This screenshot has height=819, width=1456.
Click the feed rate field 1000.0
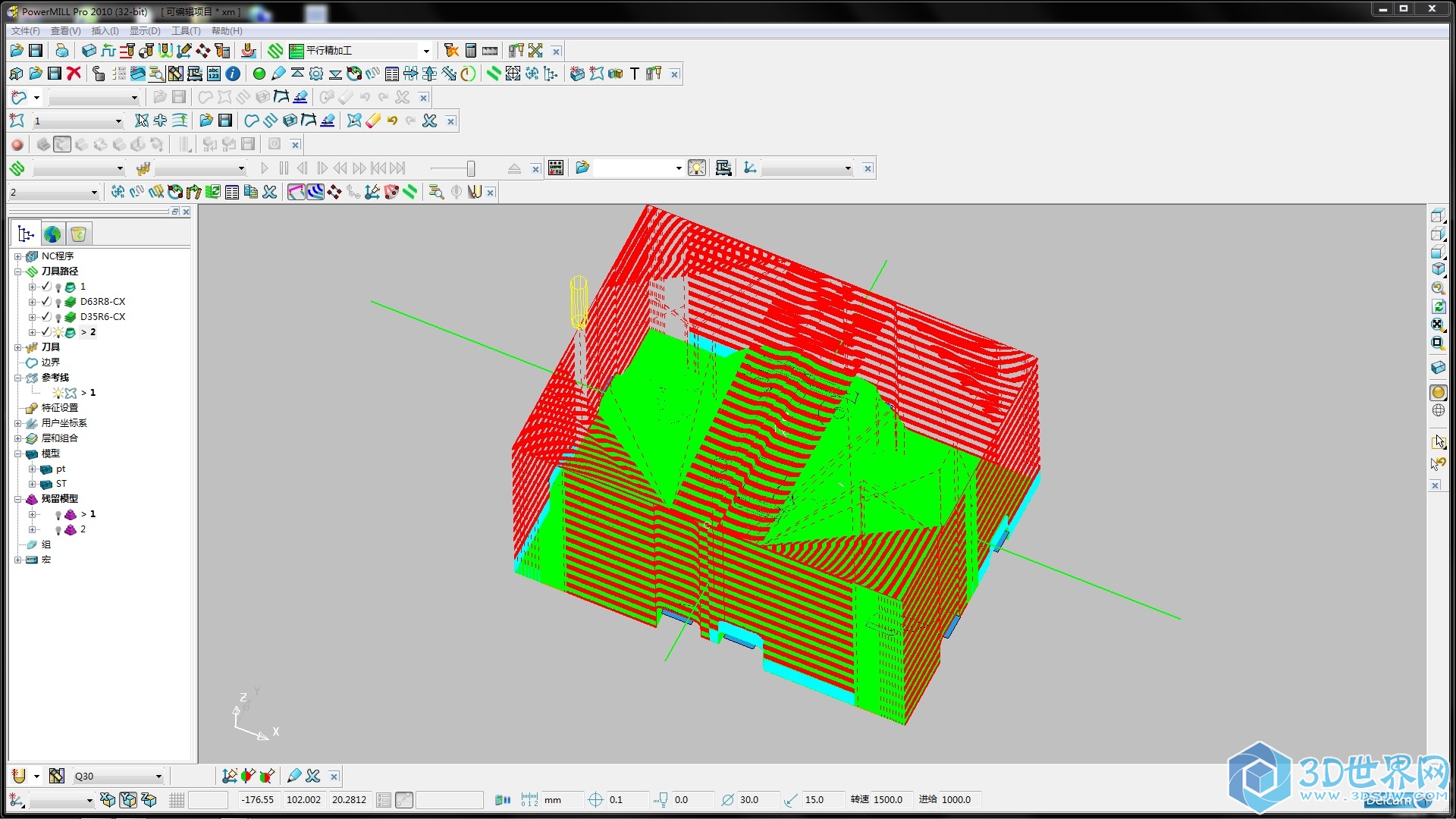(960, 800)
